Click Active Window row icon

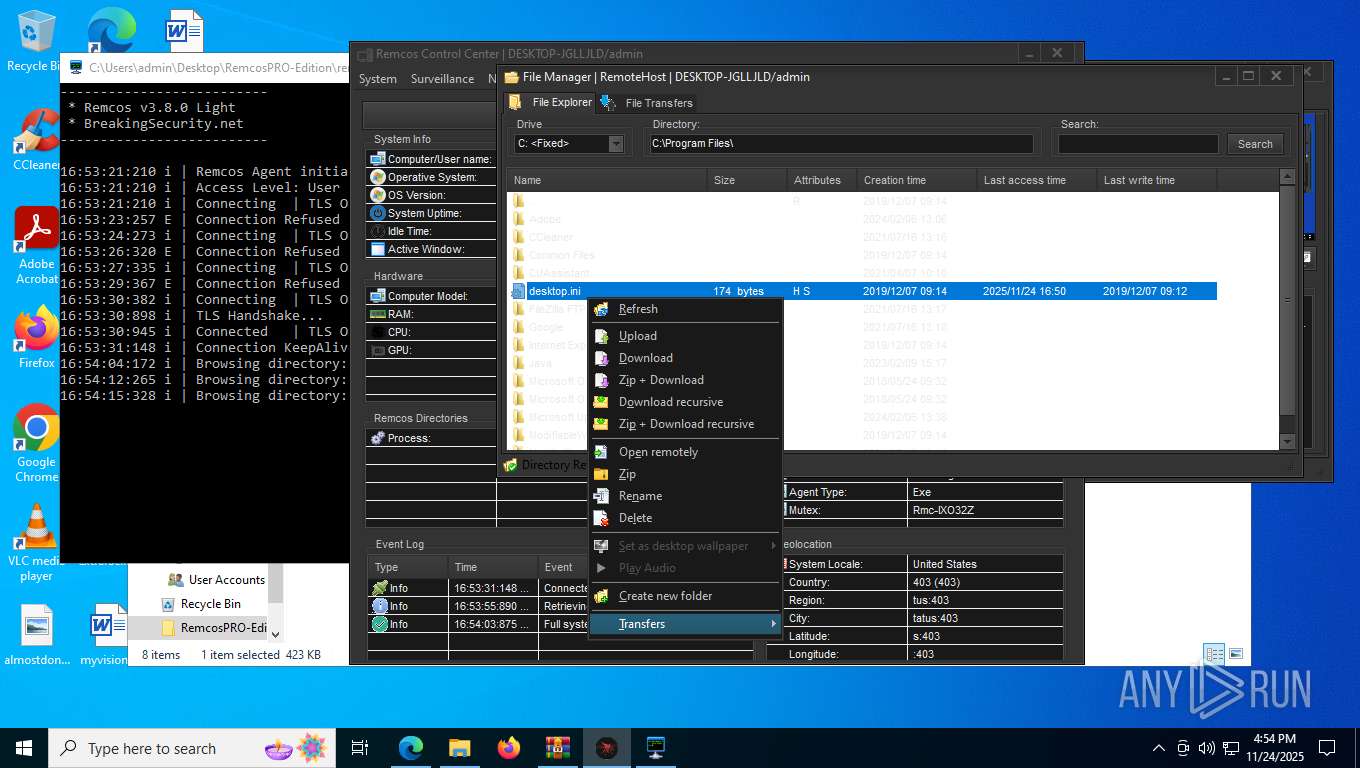378,249
